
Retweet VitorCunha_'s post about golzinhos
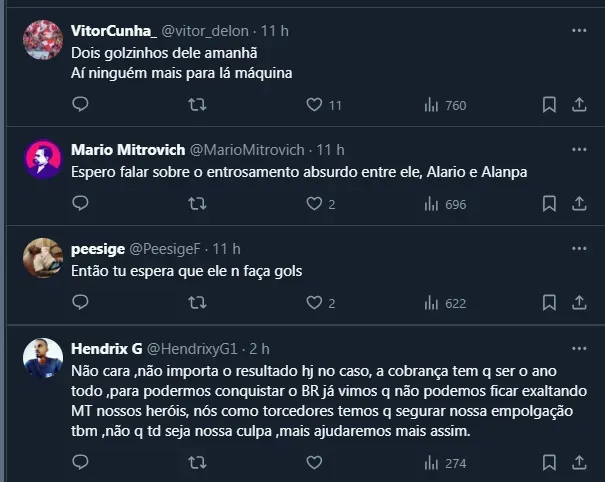pos(198,105)
